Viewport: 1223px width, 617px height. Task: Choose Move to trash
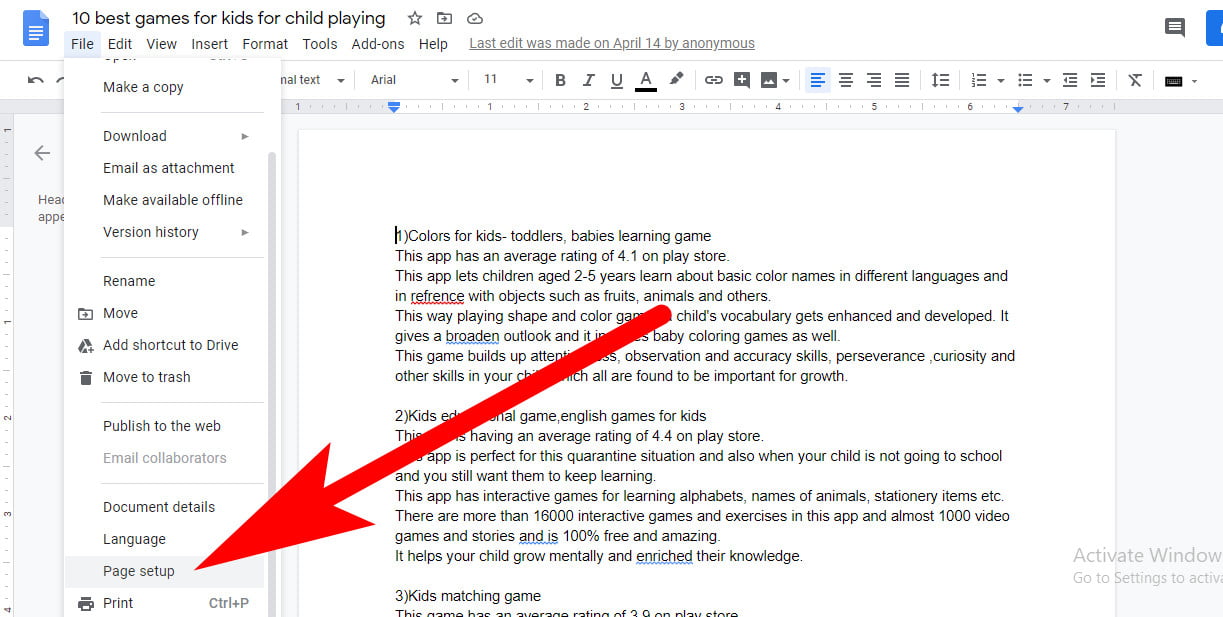click(164, 377)
